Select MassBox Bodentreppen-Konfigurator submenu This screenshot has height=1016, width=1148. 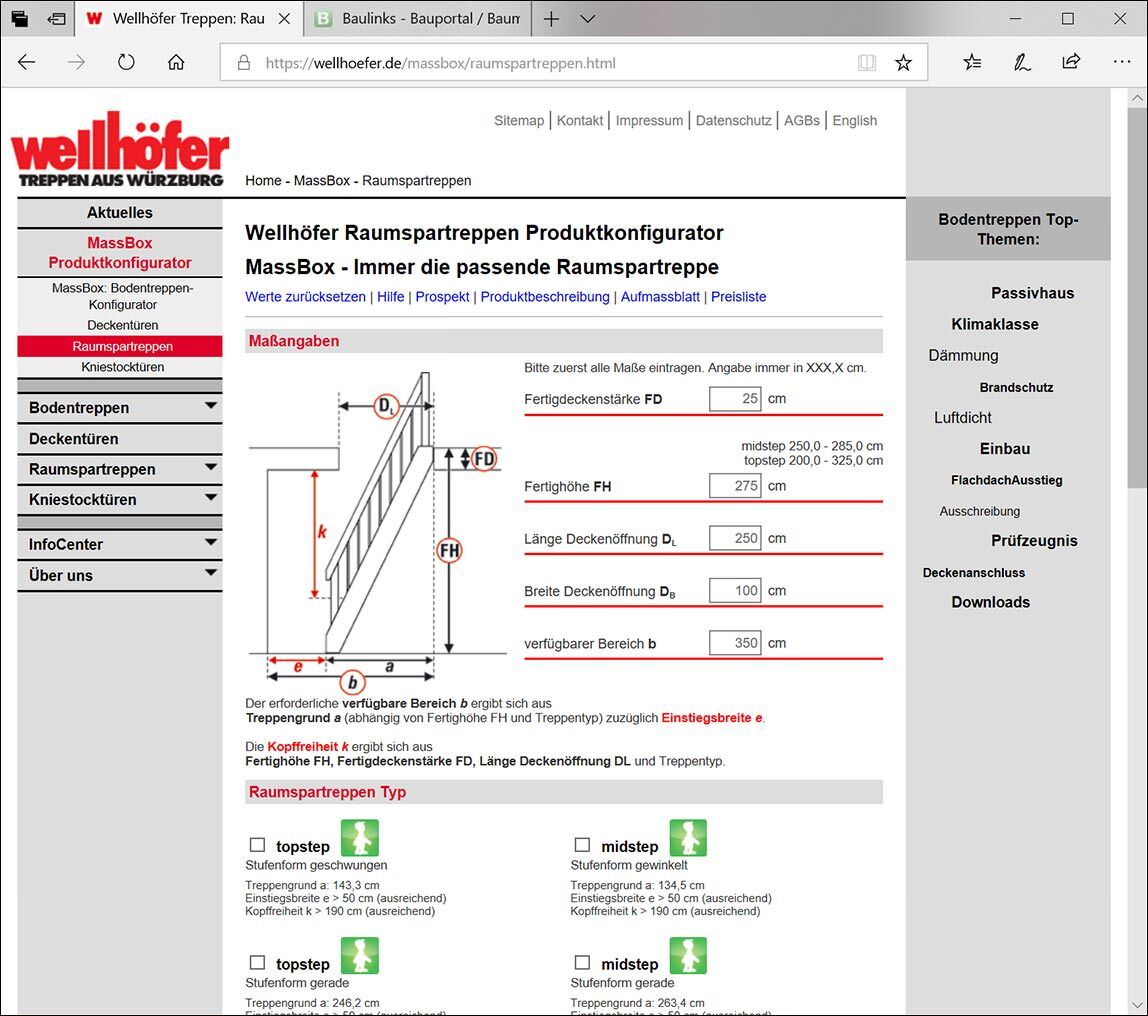pyautogui.click(x=122, y=296)
